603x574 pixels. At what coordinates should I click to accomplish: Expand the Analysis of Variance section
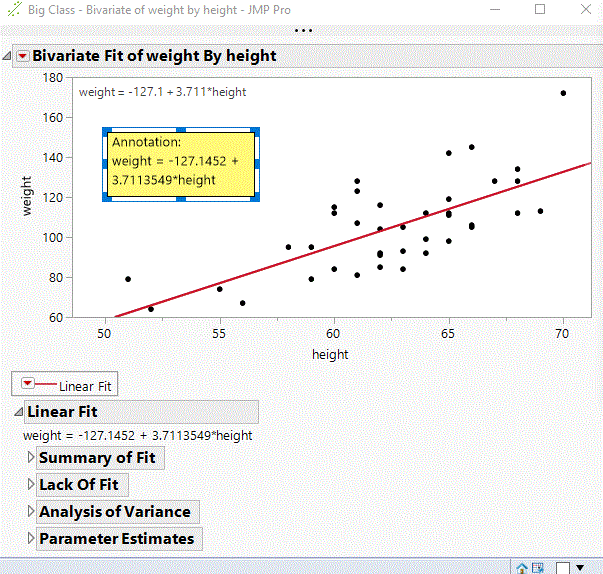tap(30, 512)
